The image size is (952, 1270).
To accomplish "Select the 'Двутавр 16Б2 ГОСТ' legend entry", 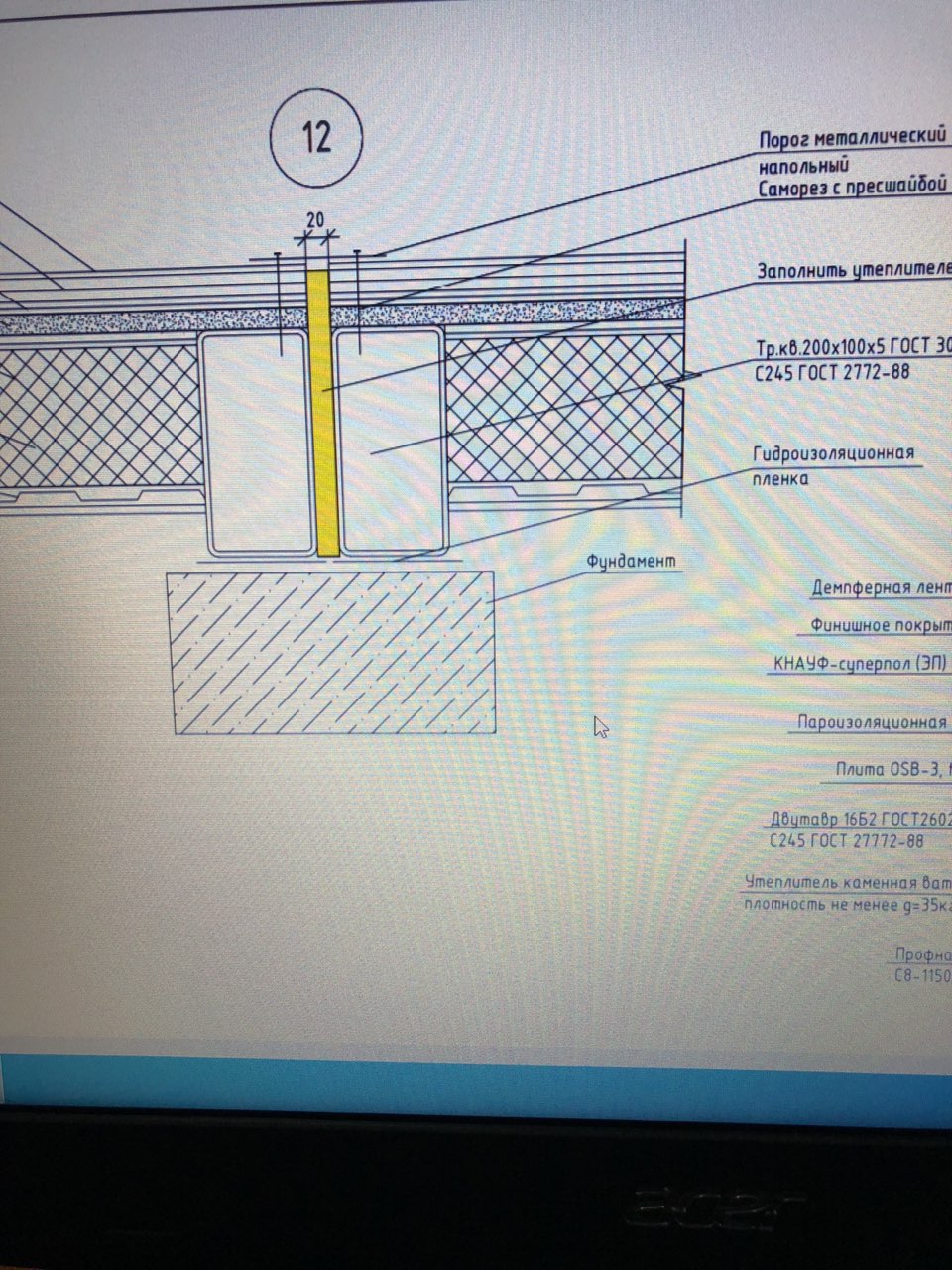I will pyautogui.click(x=860, y=820).
